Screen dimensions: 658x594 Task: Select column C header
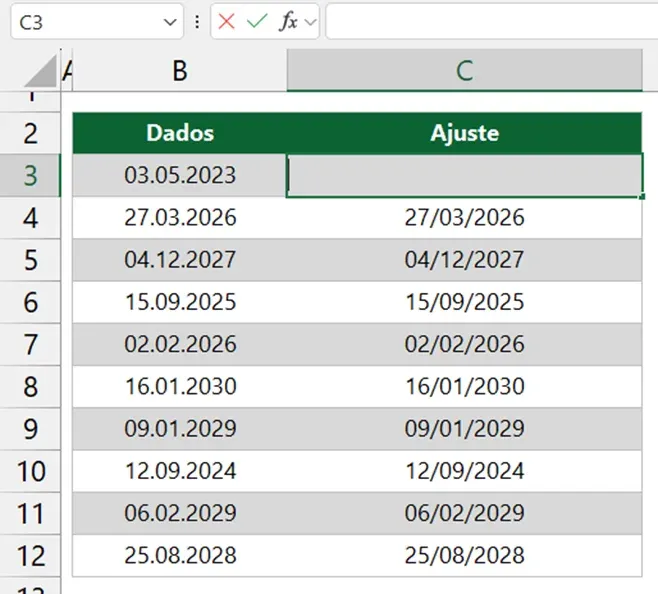tap(465, 71)
